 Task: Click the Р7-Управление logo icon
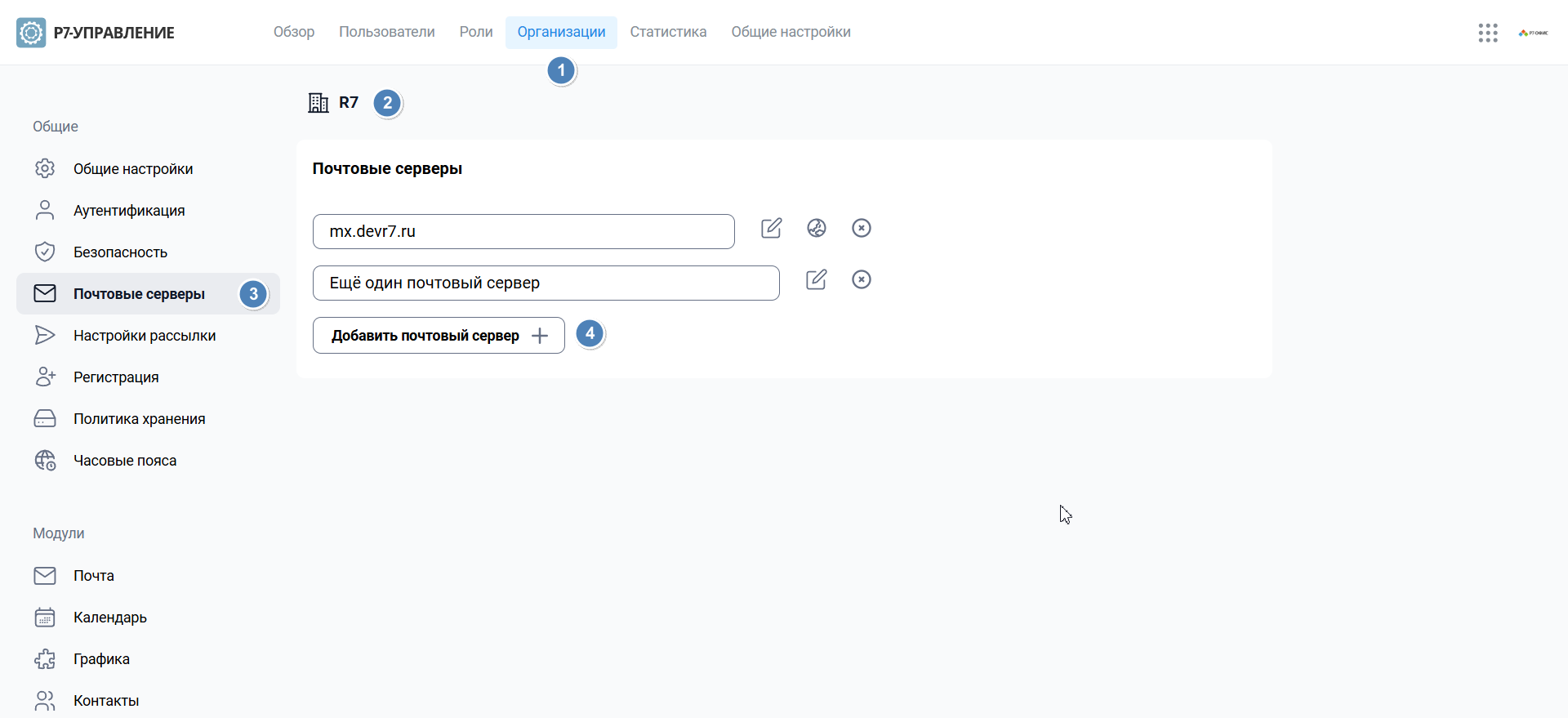coord(31,33)
